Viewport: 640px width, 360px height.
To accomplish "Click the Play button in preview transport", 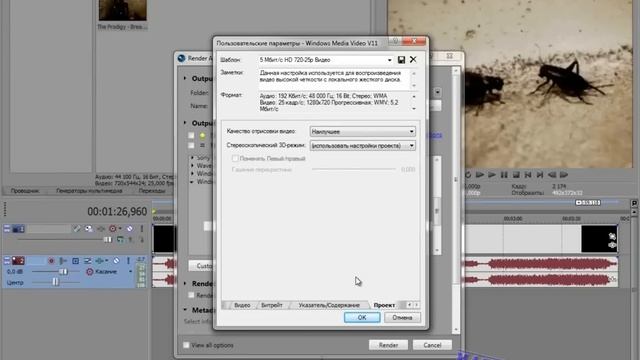I will point(492,175).
